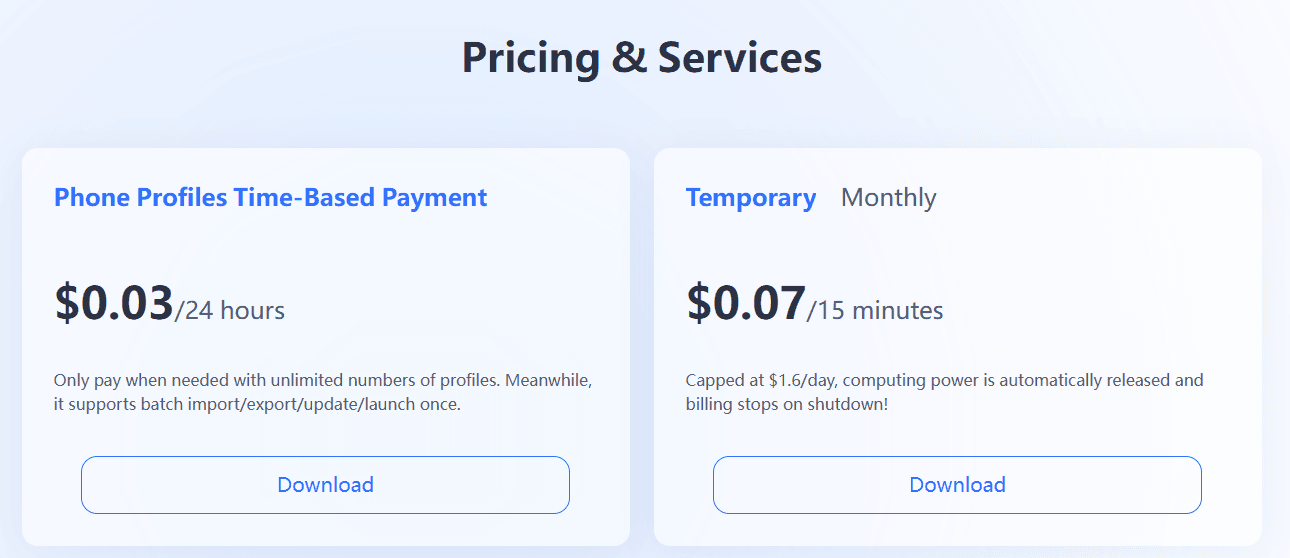The image size is (1290, 558).
Task: Click the $0.07 price figure
Action: click(x=746, y=304)
